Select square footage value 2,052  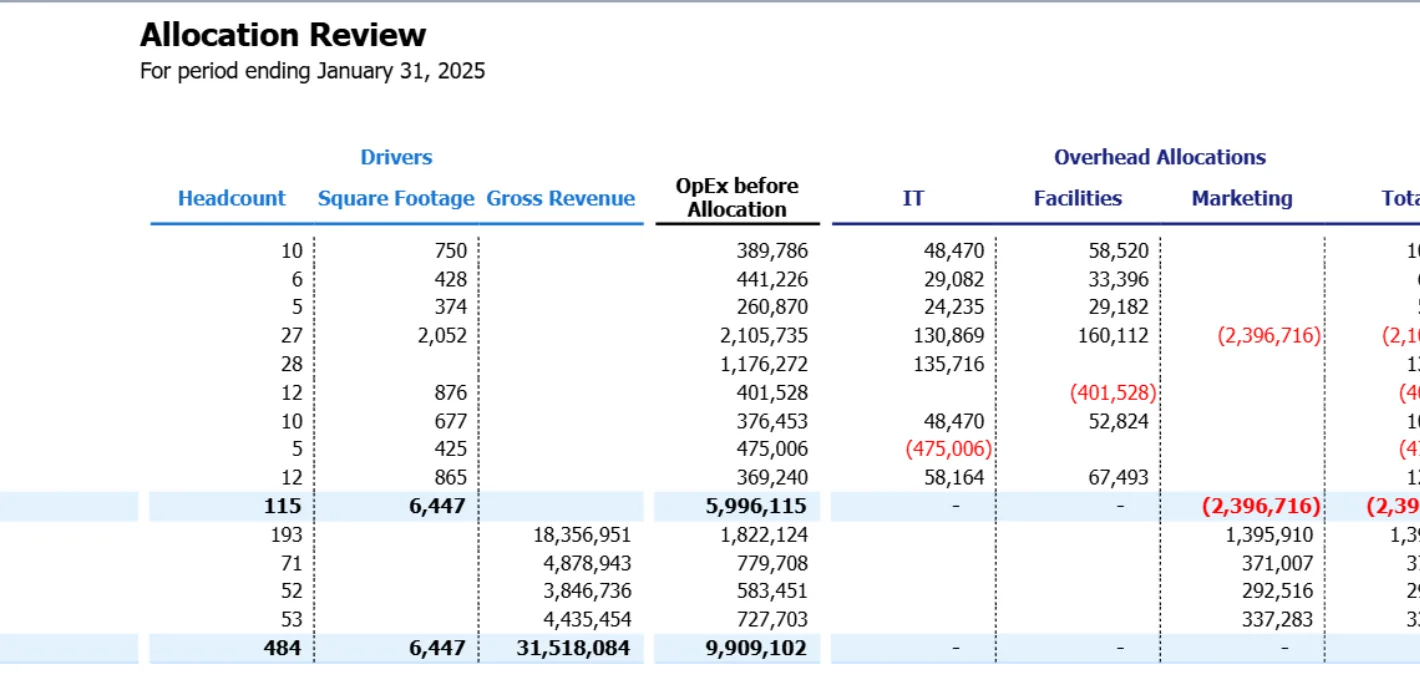[442, 336]
